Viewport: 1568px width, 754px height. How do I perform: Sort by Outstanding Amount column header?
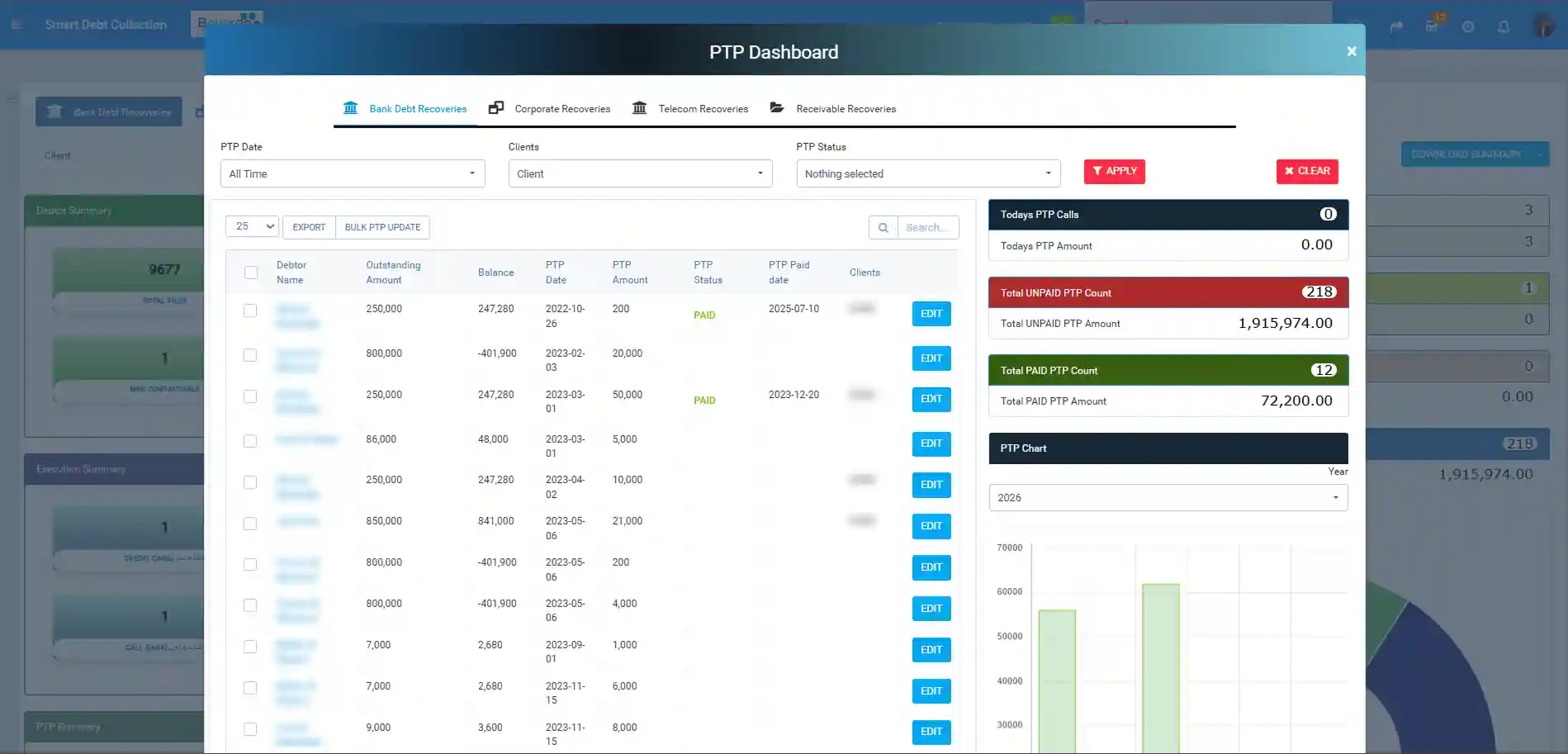pyautogui.click(x=394, y=273)
